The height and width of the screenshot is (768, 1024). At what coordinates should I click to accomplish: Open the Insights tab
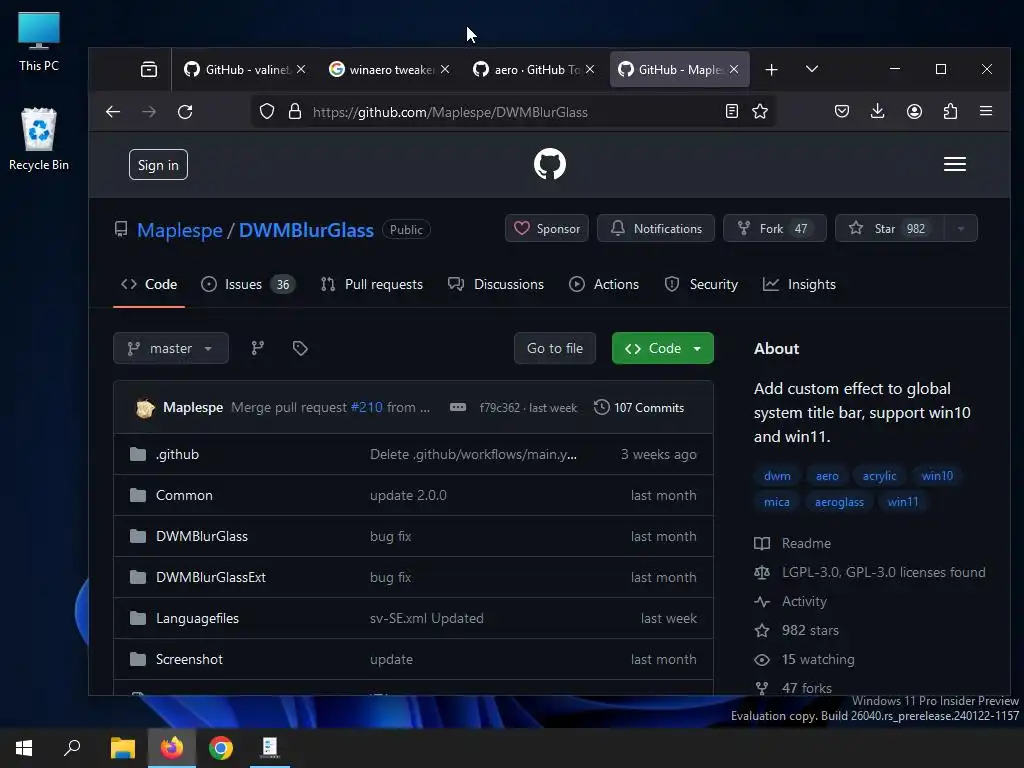click(799, 284)
